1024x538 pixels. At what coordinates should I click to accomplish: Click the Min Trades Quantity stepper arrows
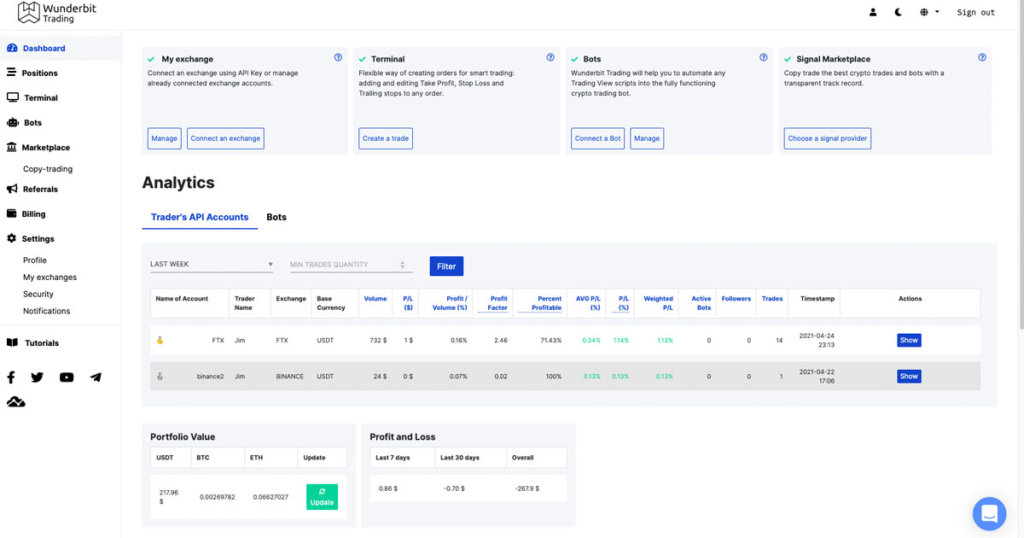coord(402,264)
